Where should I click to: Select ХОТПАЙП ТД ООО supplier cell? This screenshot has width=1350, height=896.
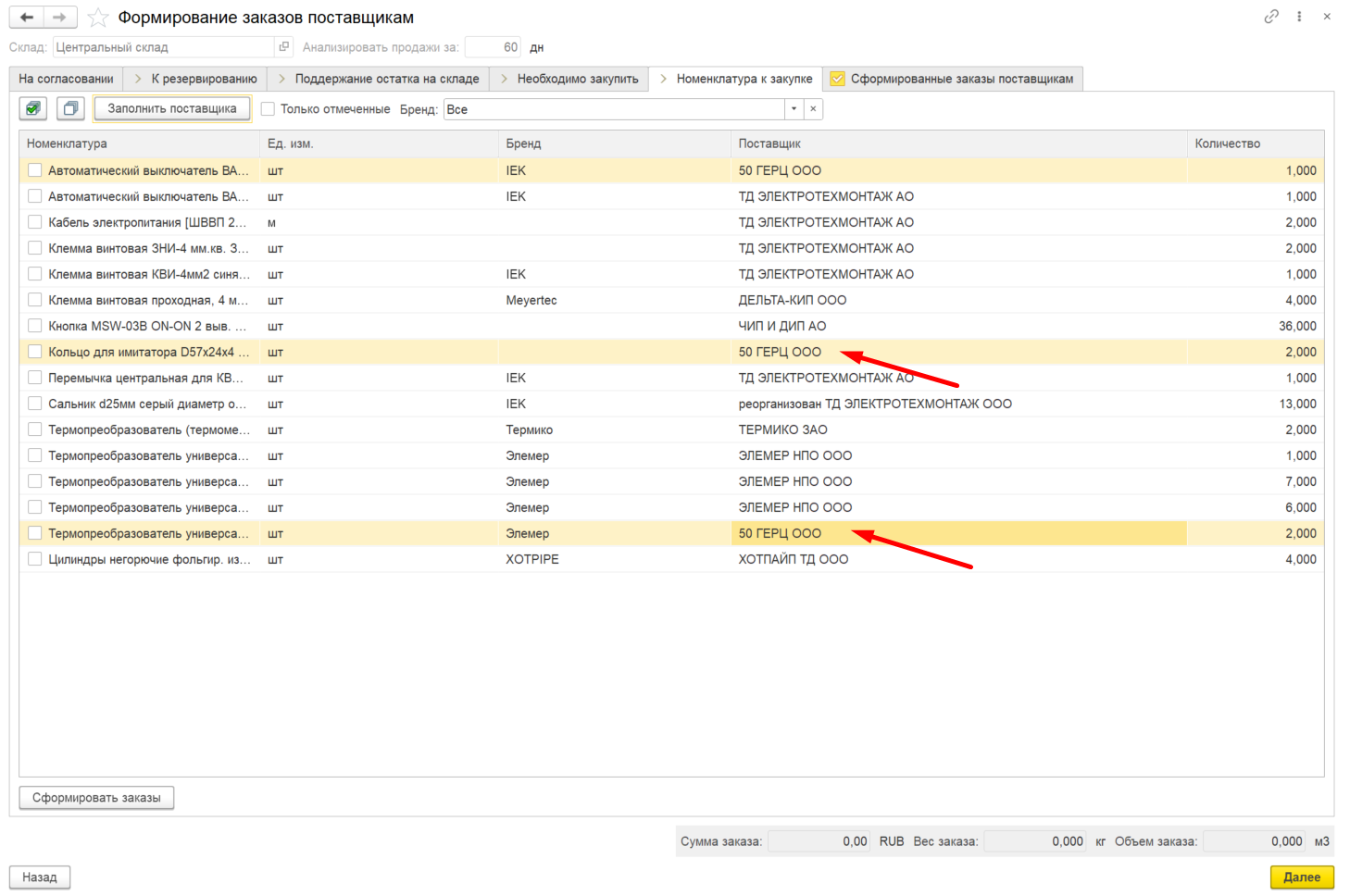pos(958,559)
